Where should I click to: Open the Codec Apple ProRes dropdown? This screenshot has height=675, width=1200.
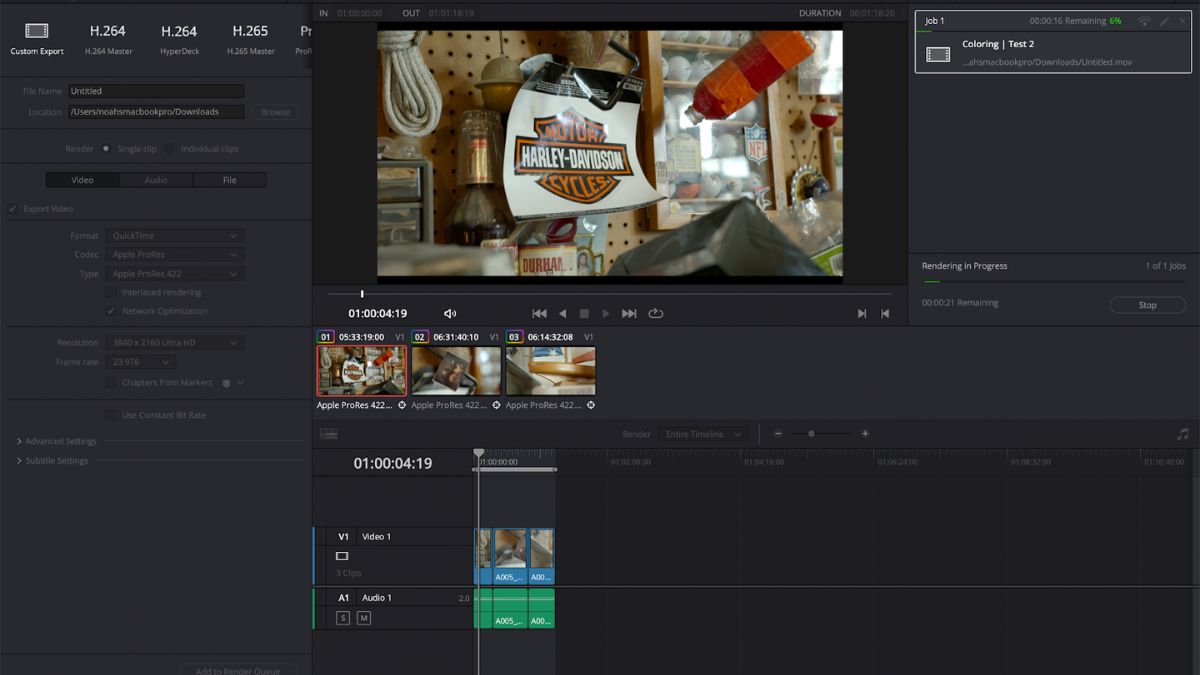click(x=175, y=254)
